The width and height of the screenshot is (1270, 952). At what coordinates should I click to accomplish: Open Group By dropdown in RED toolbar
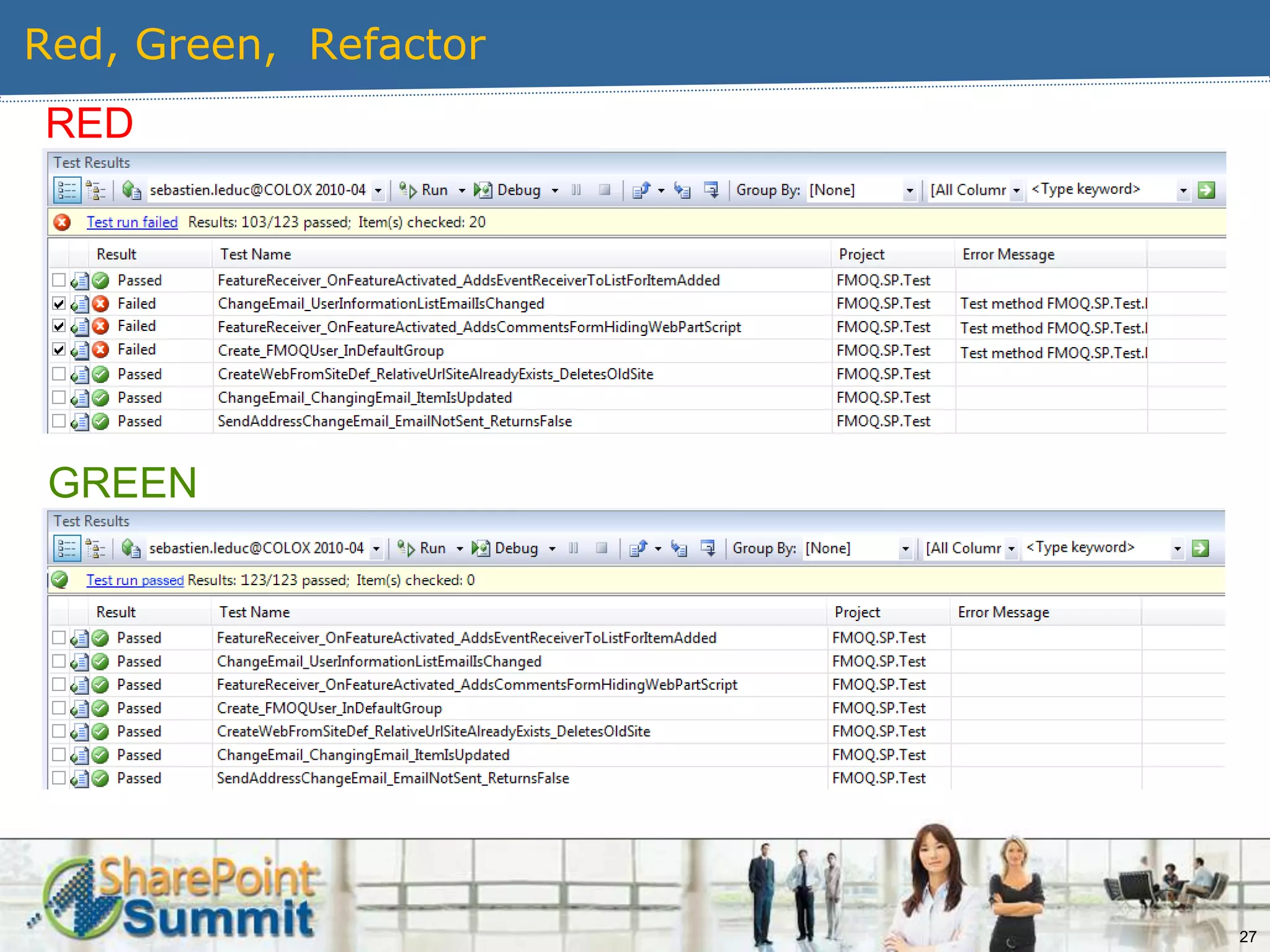coord(910,191)
